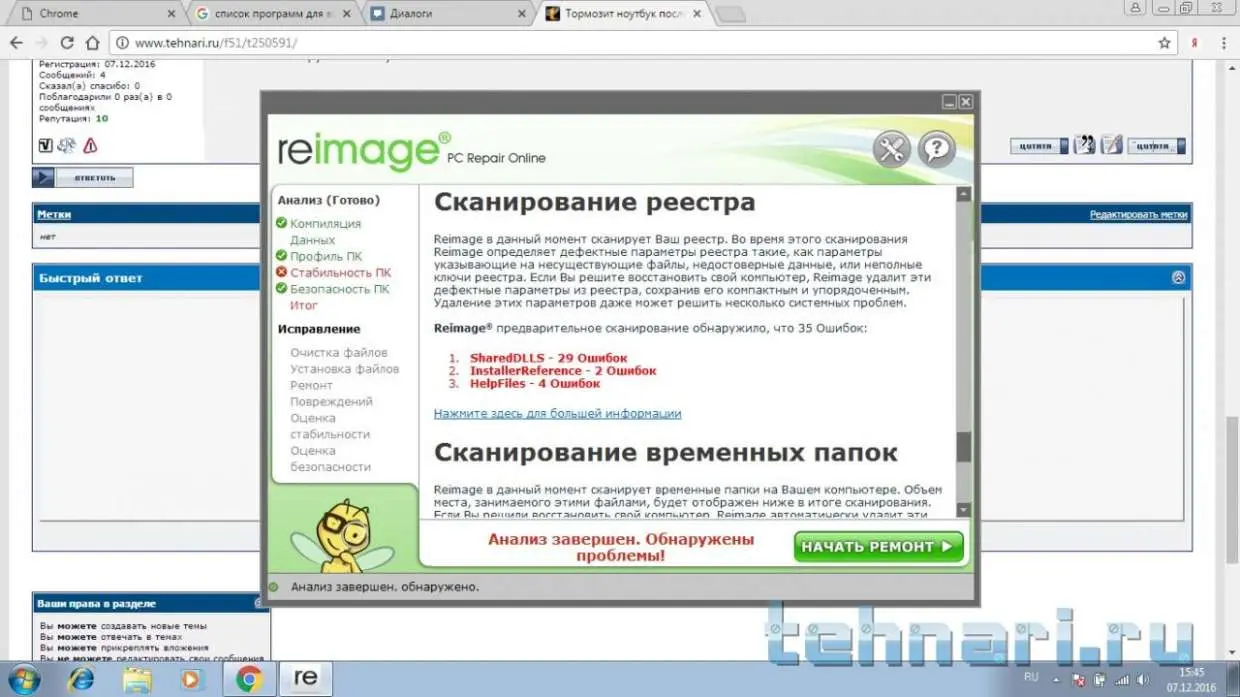Click the Windows Start orb

click(x=25, y=679)
